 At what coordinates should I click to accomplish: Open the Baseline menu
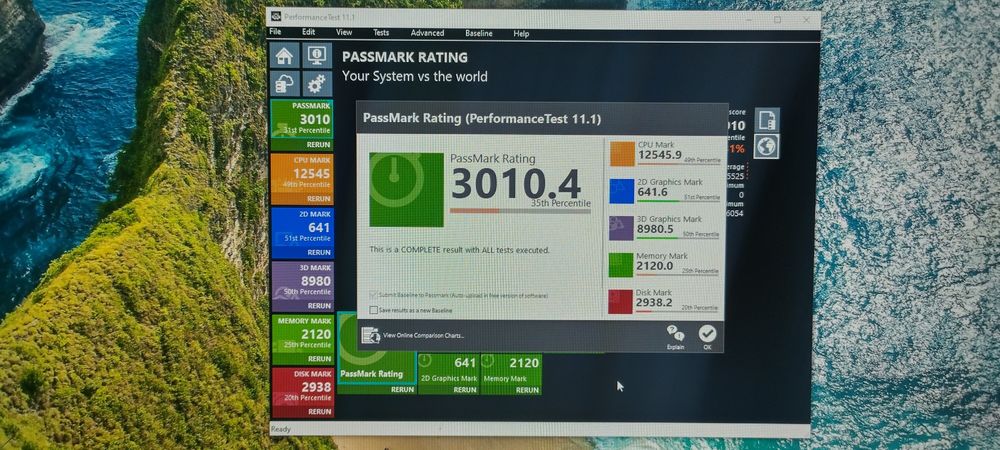click(478, 33)
